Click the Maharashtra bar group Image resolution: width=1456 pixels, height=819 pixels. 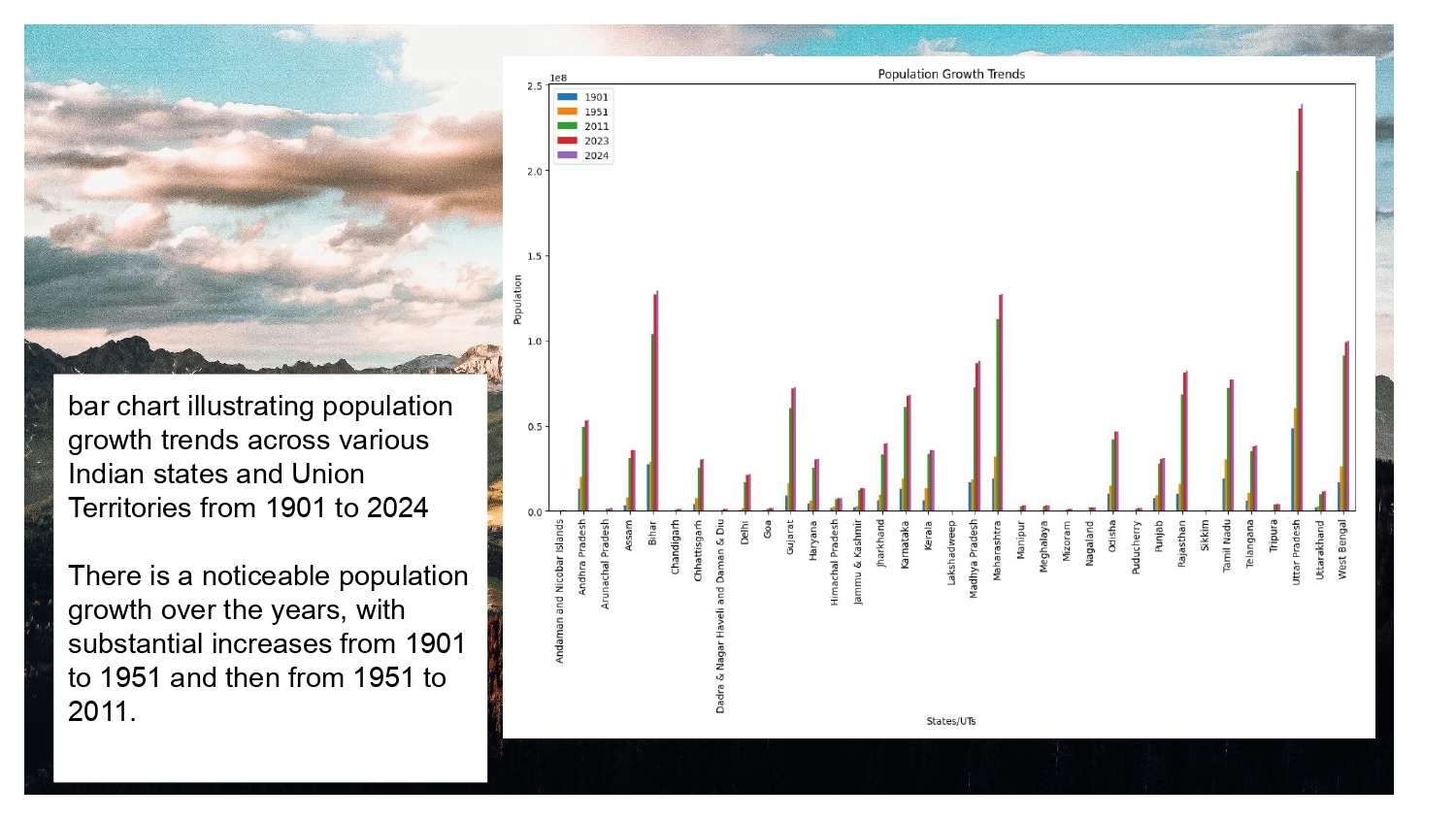point(998,408)
